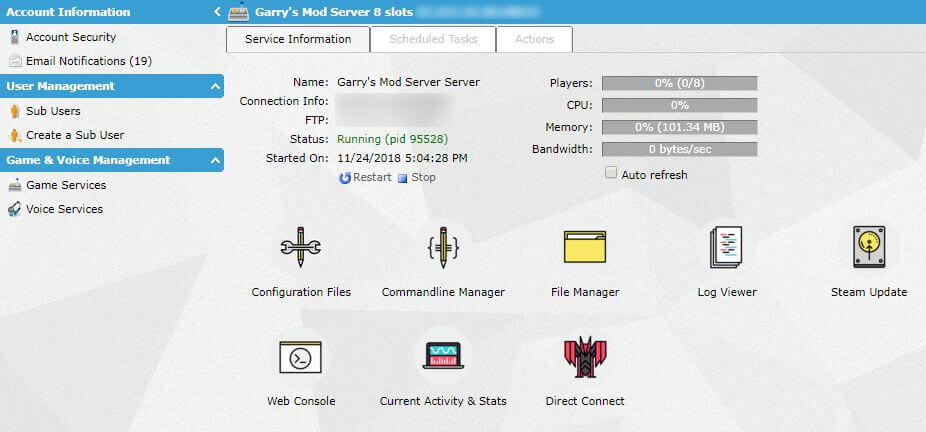The height and width of the screenshot is (432, 926).
Task: Open the Configuration Files icon
Action: [x=300, y=247]
